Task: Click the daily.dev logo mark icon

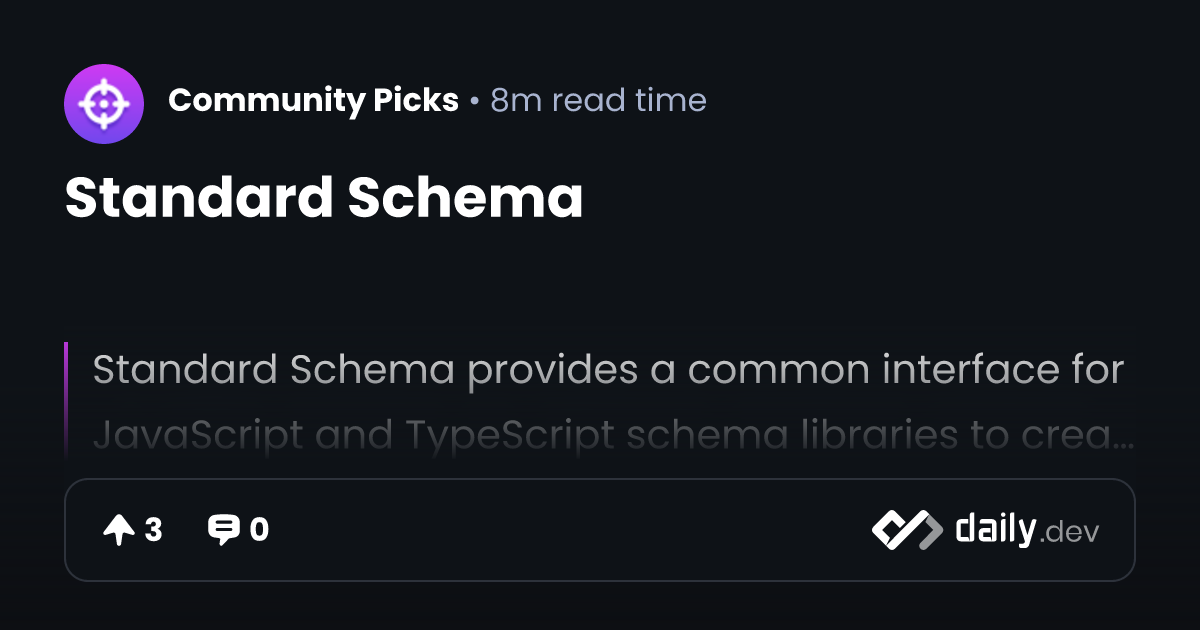Action: point(906,530)
